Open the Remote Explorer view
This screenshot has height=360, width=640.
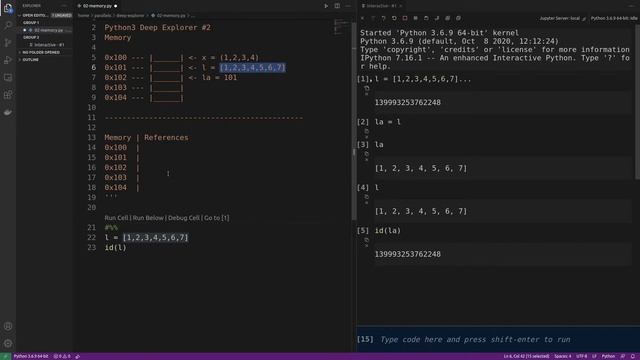click(x=8, y=77)
